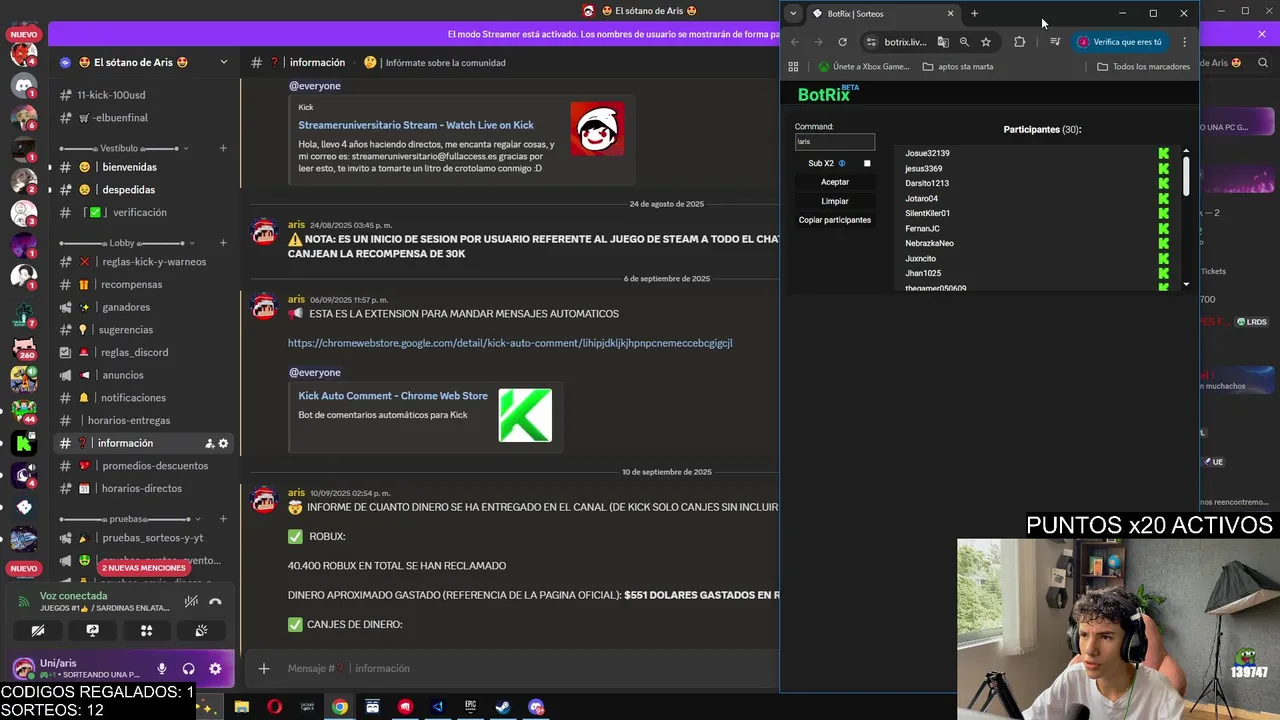Focus the Command input field
The width and height of the screenshot is (1280, 720).
tap(835, 142)
